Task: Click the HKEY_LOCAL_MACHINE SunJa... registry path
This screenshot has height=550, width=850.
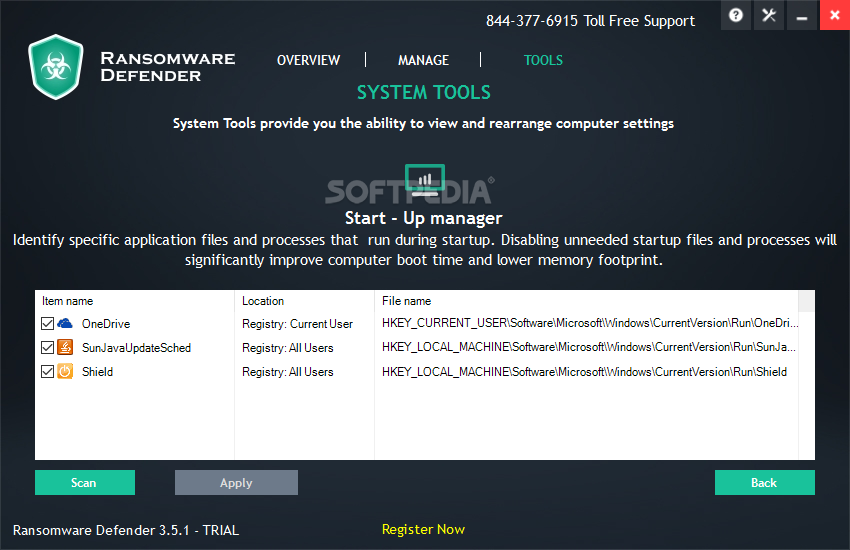Action: pyautogui.click(x=589, y=347)
